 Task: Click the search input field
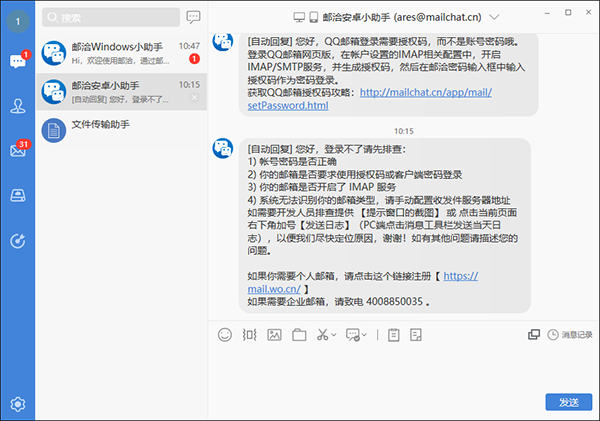coord(111,17)
